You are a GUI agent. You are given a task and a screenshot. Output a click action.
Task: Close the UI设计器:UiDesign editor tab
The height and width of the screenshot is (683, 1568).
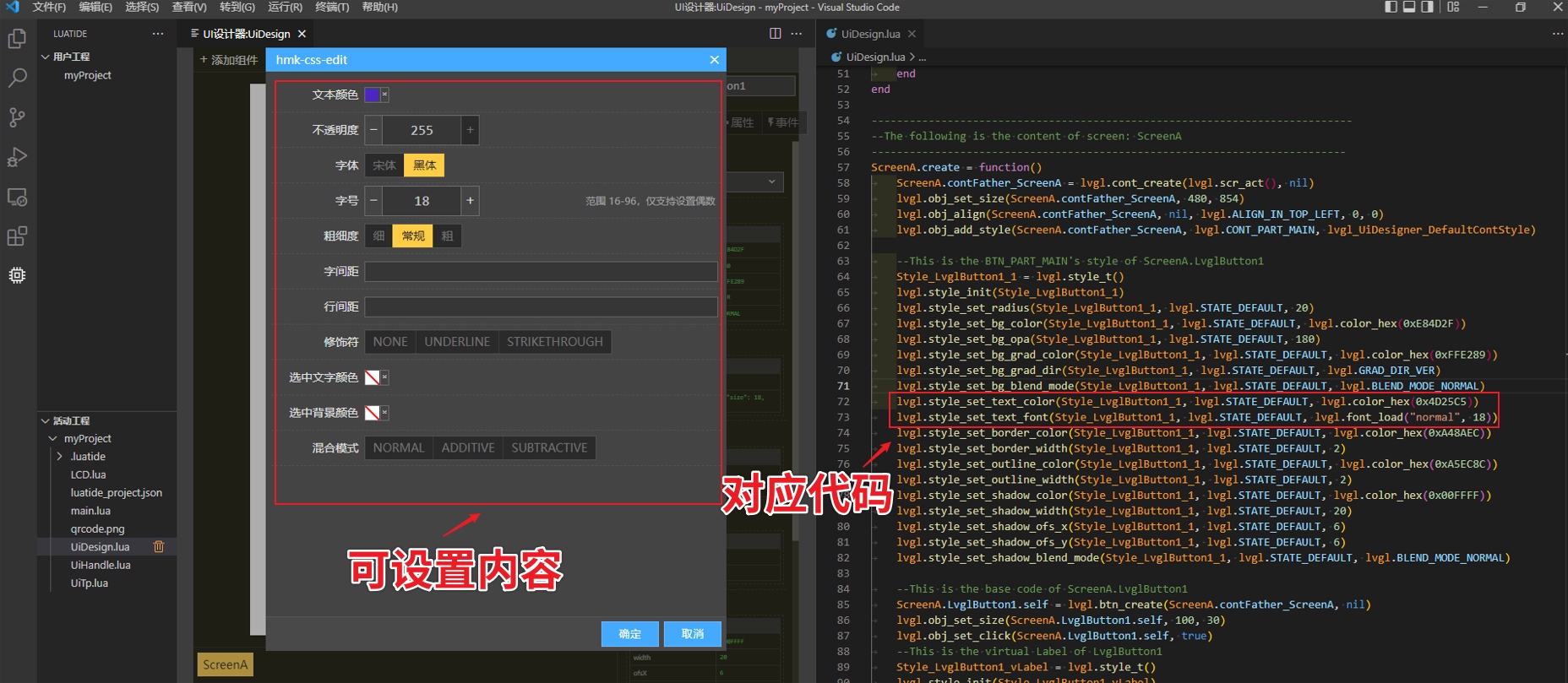pos(302,34)
